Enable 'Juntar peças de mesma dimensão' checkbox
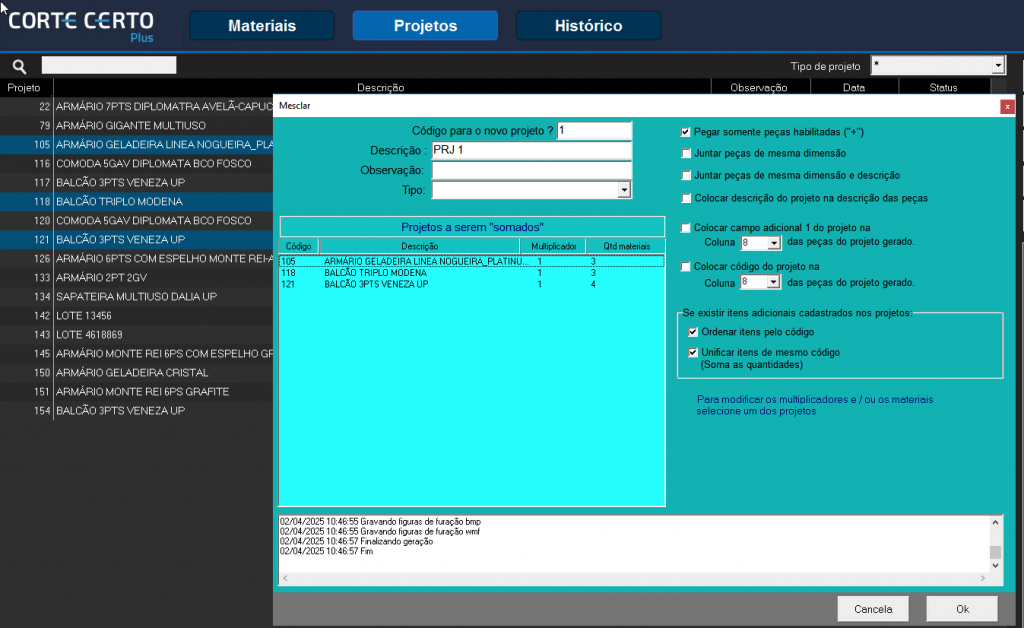 pos(686,153)
